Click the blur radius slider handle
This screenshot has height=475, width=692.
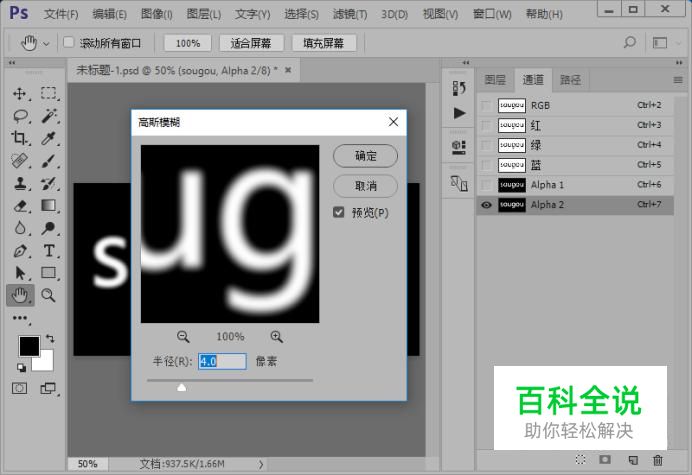click(x=181, y=387)
